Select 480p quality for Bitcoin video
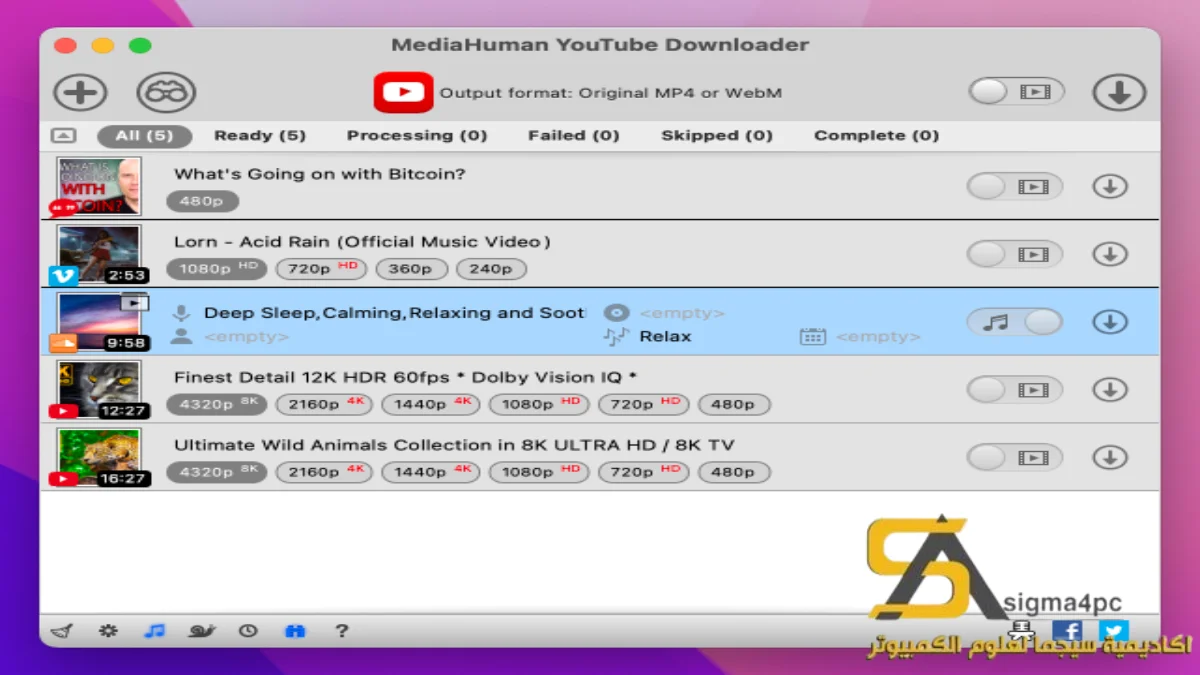 point(202,201)
